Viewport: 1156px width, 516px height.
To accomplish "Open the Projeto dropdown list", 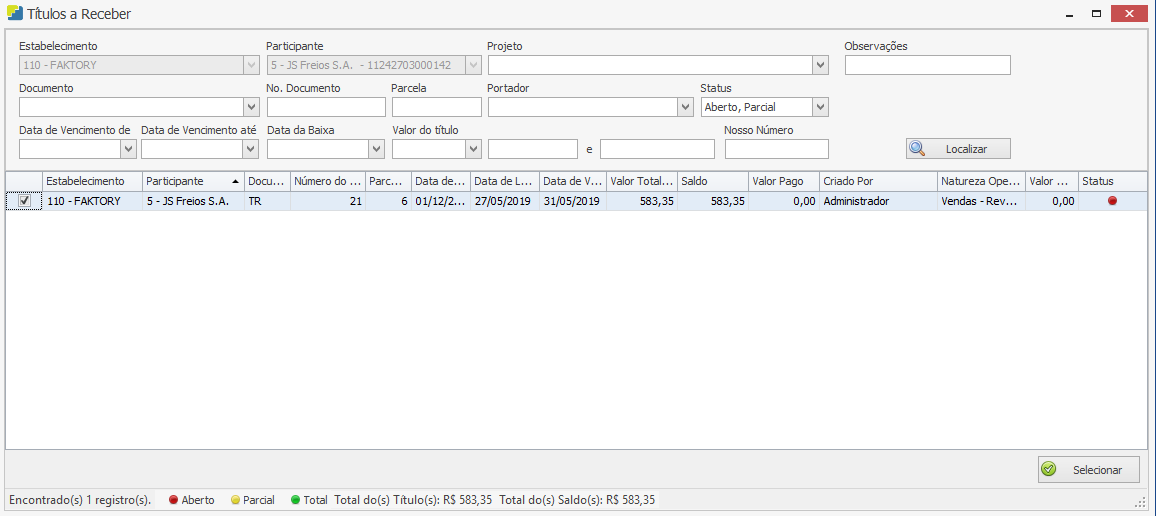I will (x=820, y=65).
